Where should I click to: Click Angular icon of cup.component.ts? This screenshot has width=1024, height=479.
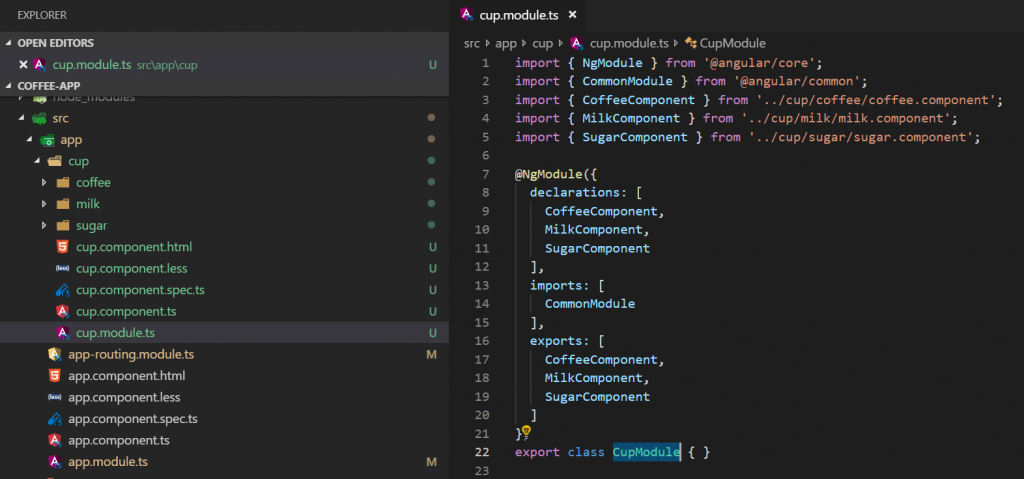click(x=63, y=312)
